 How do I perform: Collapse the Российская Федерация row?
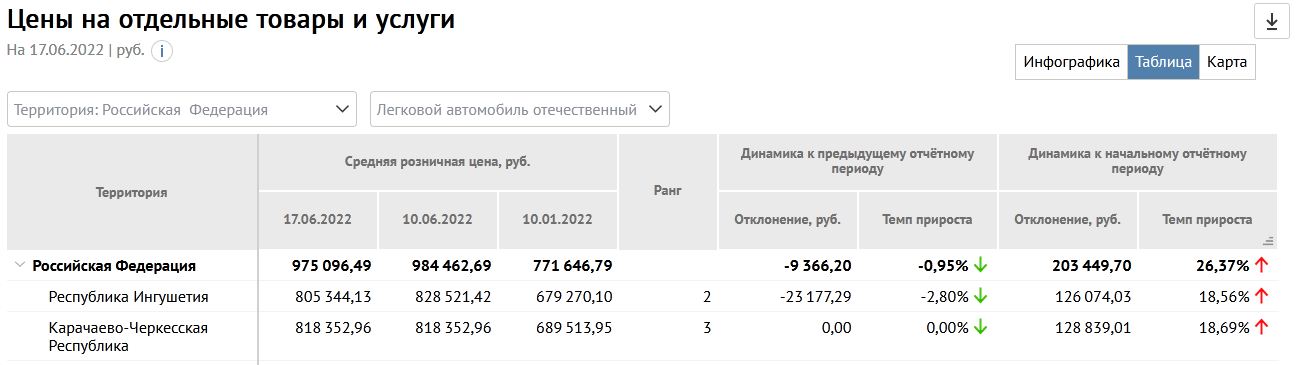click(19, 265)
